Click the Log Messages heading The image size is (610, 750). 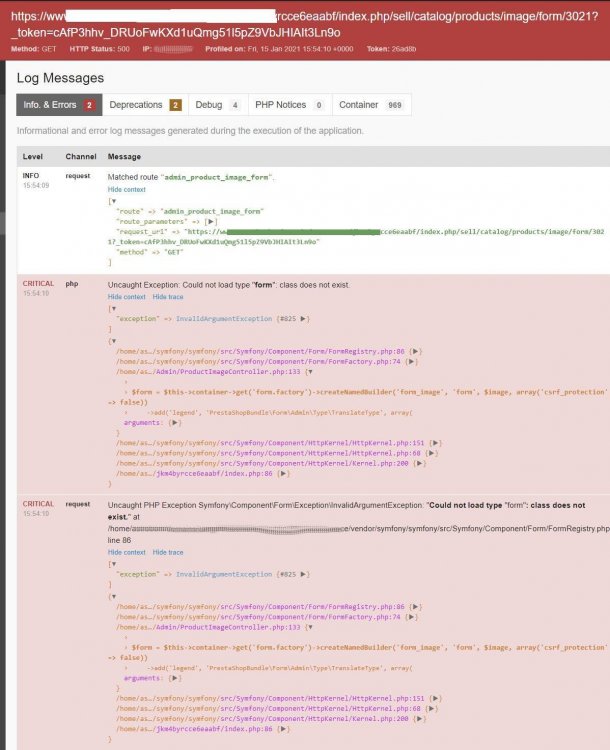[60, 78]
